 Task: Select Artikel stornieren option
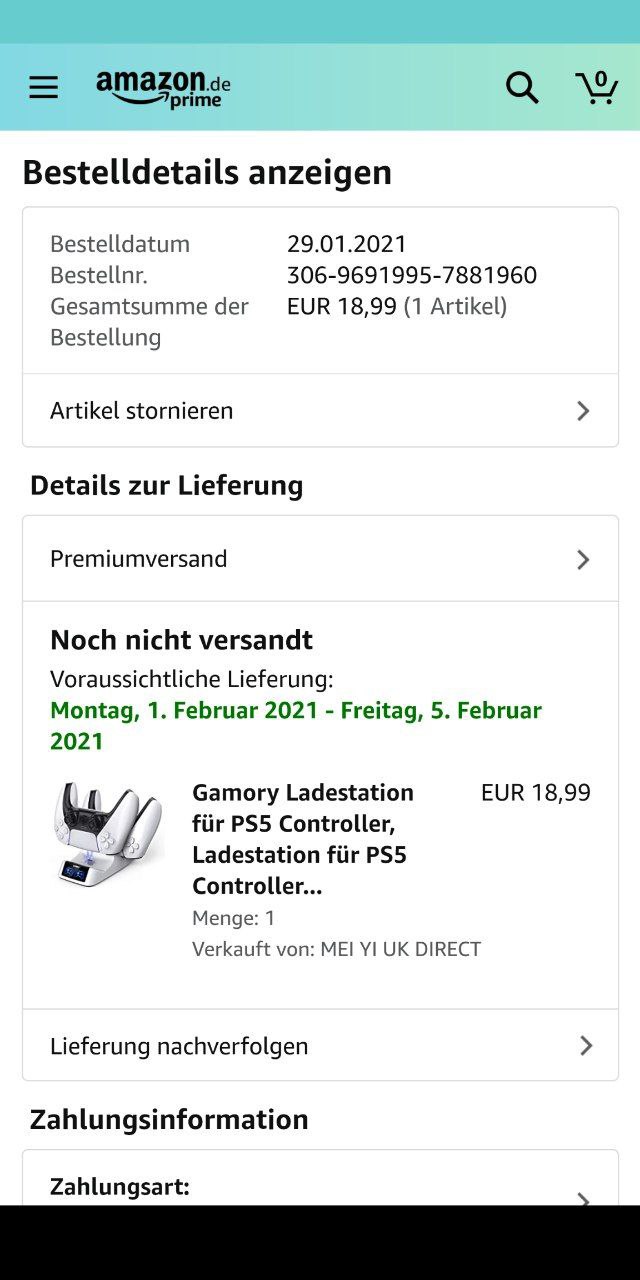tap(142, 410)
